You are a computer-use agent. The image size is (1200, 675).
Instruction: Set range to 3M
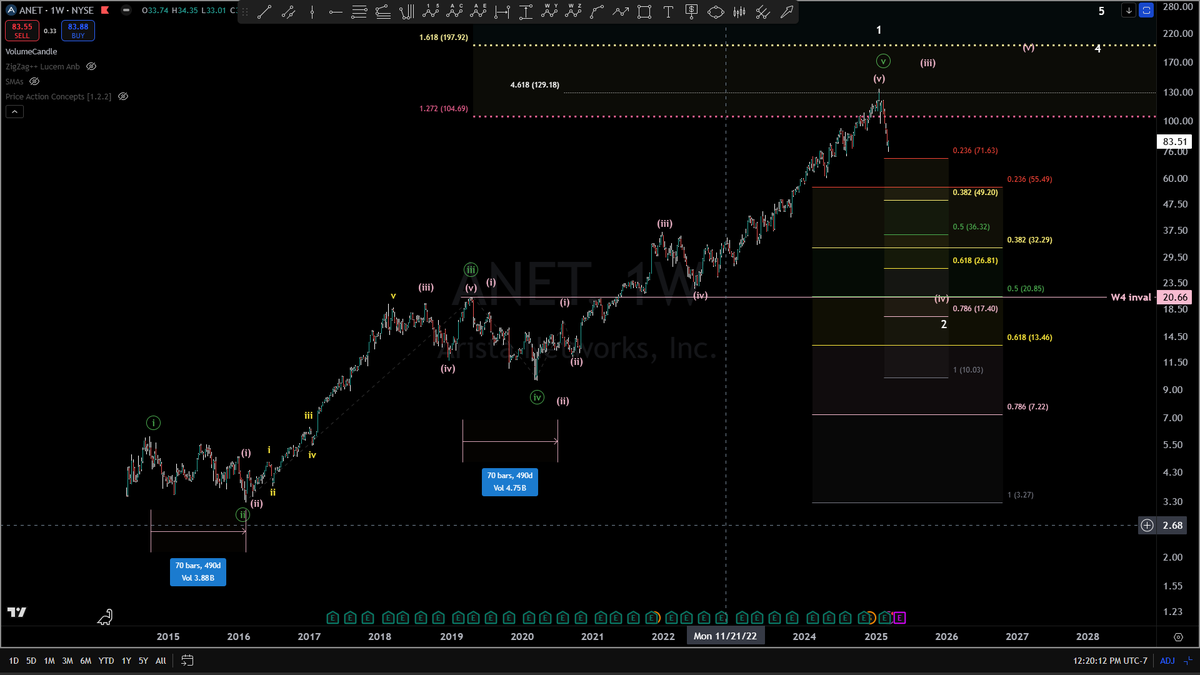pos(67,661)
